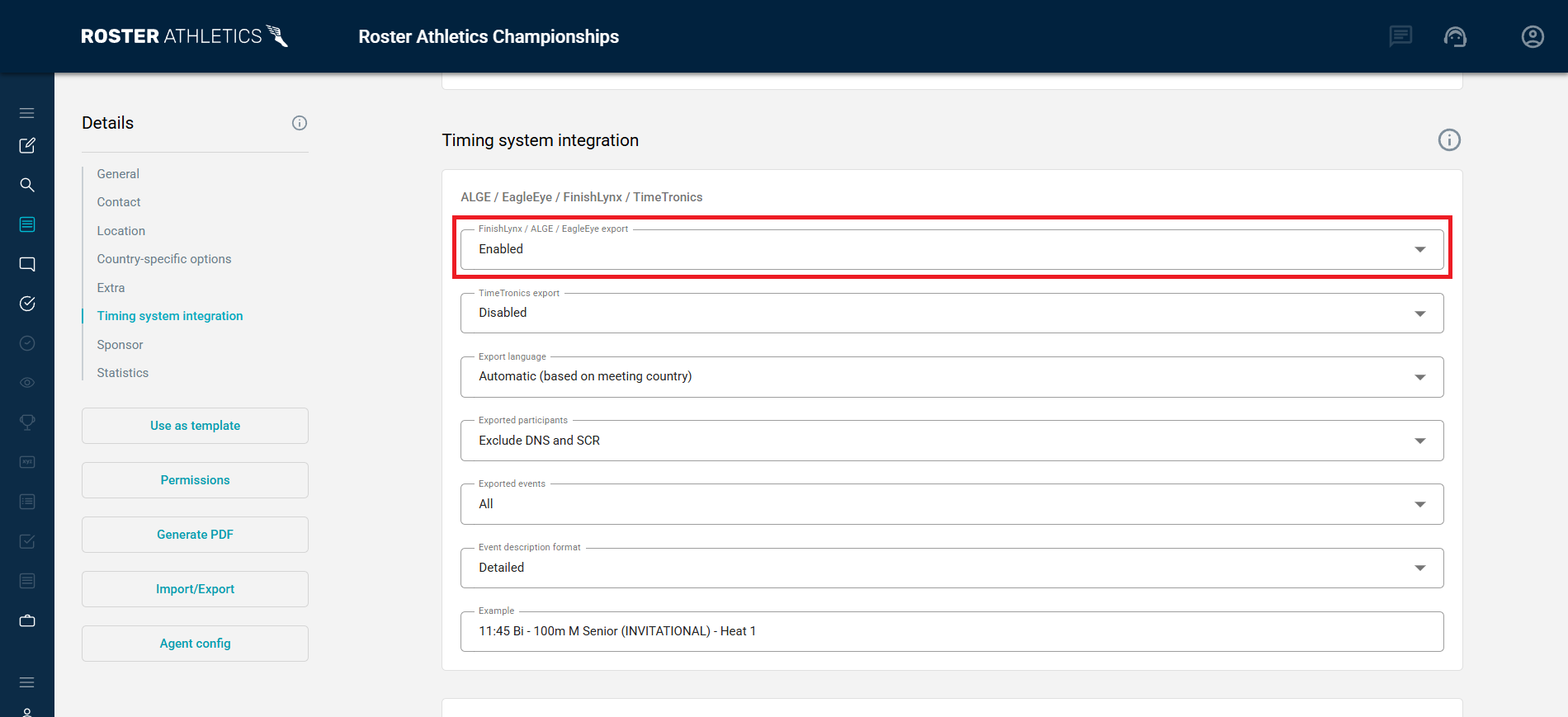1568x717 pixels.
Task: Go to the General section
Action: 118,174
